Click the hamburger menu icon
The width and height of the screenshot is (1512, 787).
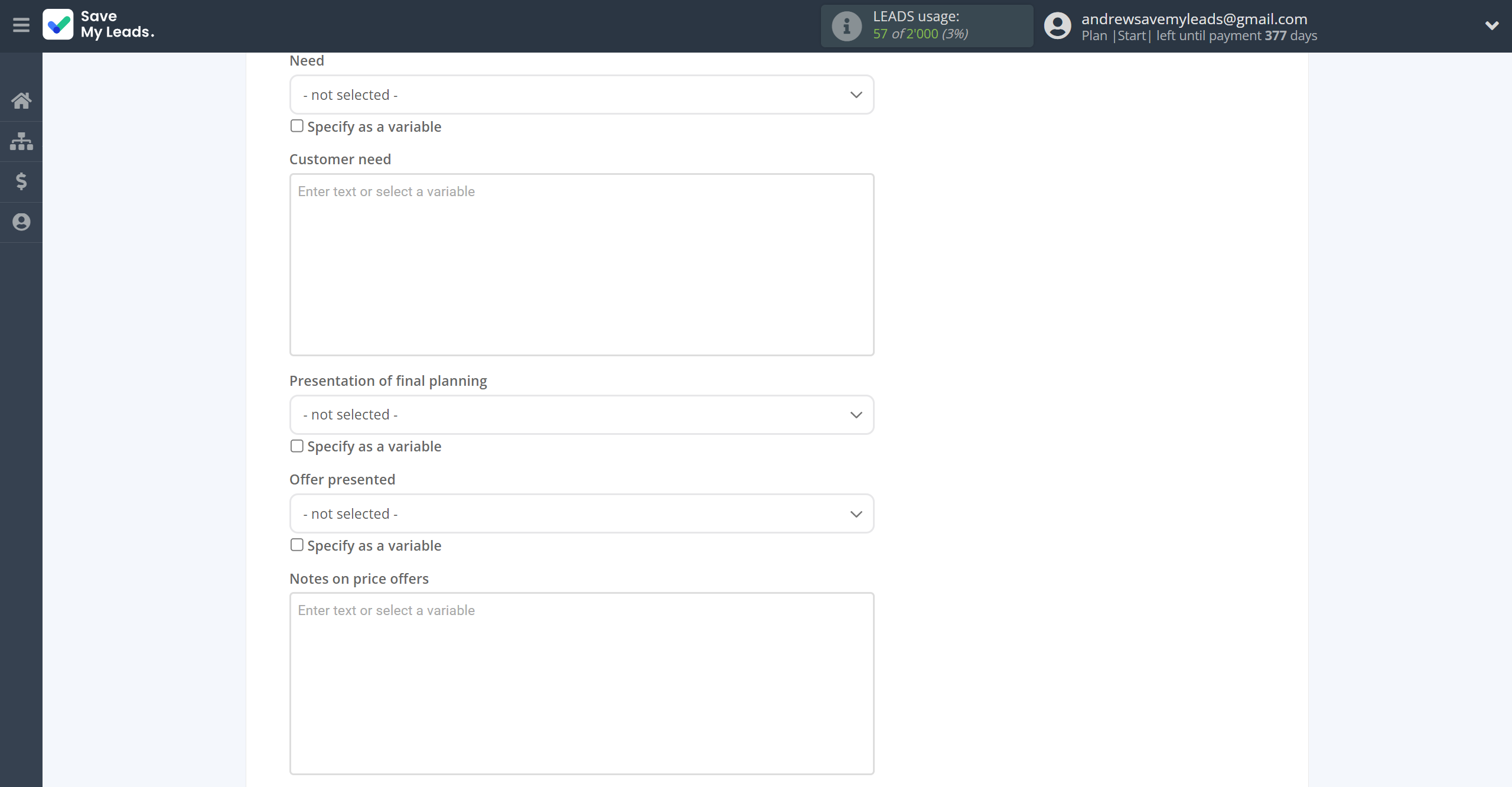pyautogui.click(x=21, y=26)
